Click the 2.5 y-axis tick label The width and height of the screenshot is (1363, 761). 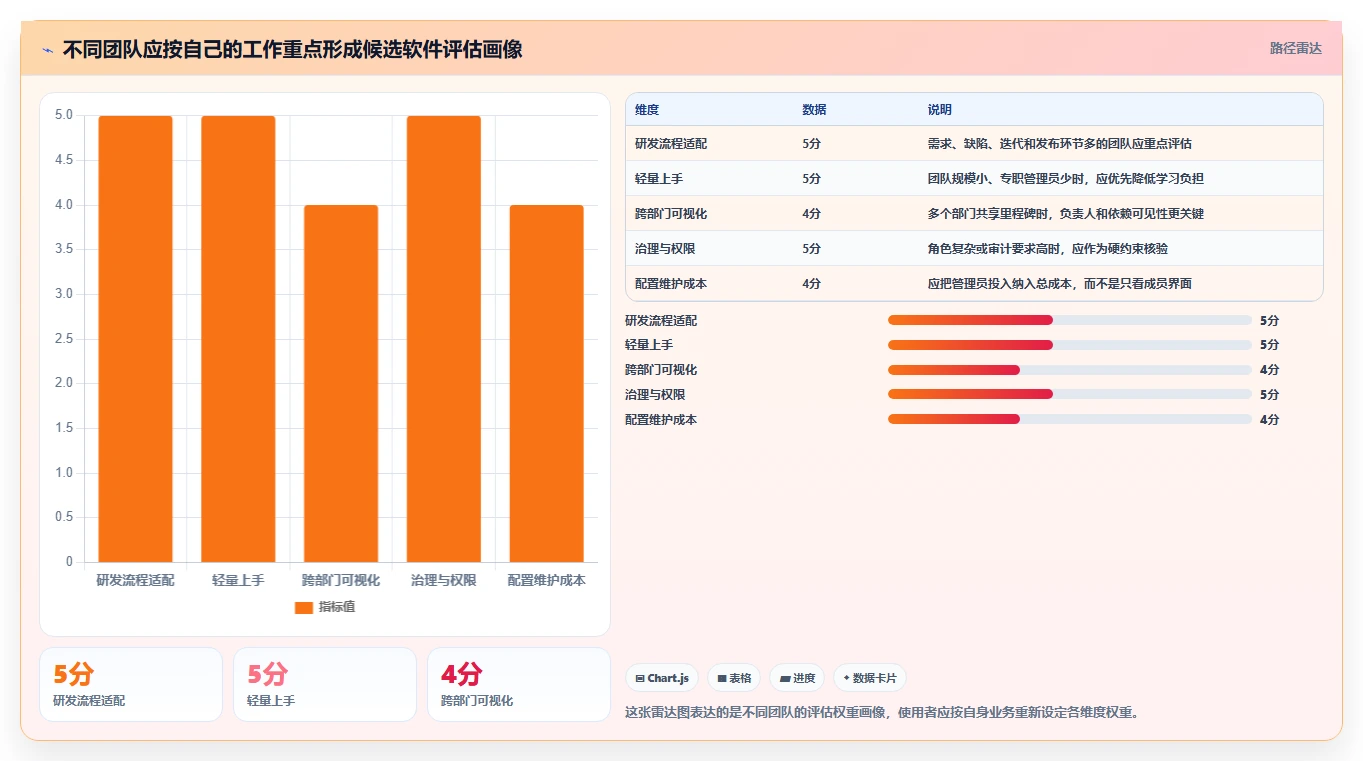pyautogui.click(x=64, y=339)
